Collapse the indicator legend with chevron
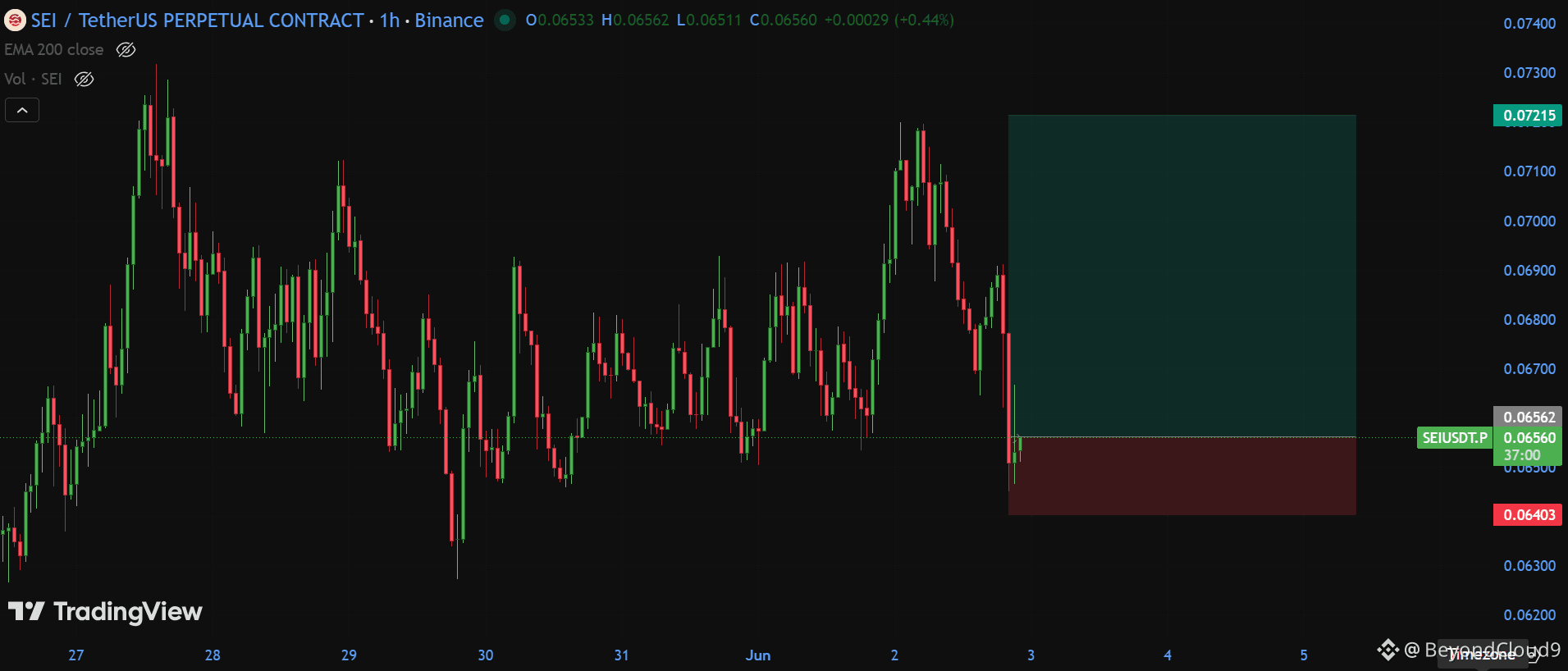This screenshot has height=671, width=1568. 22,110
